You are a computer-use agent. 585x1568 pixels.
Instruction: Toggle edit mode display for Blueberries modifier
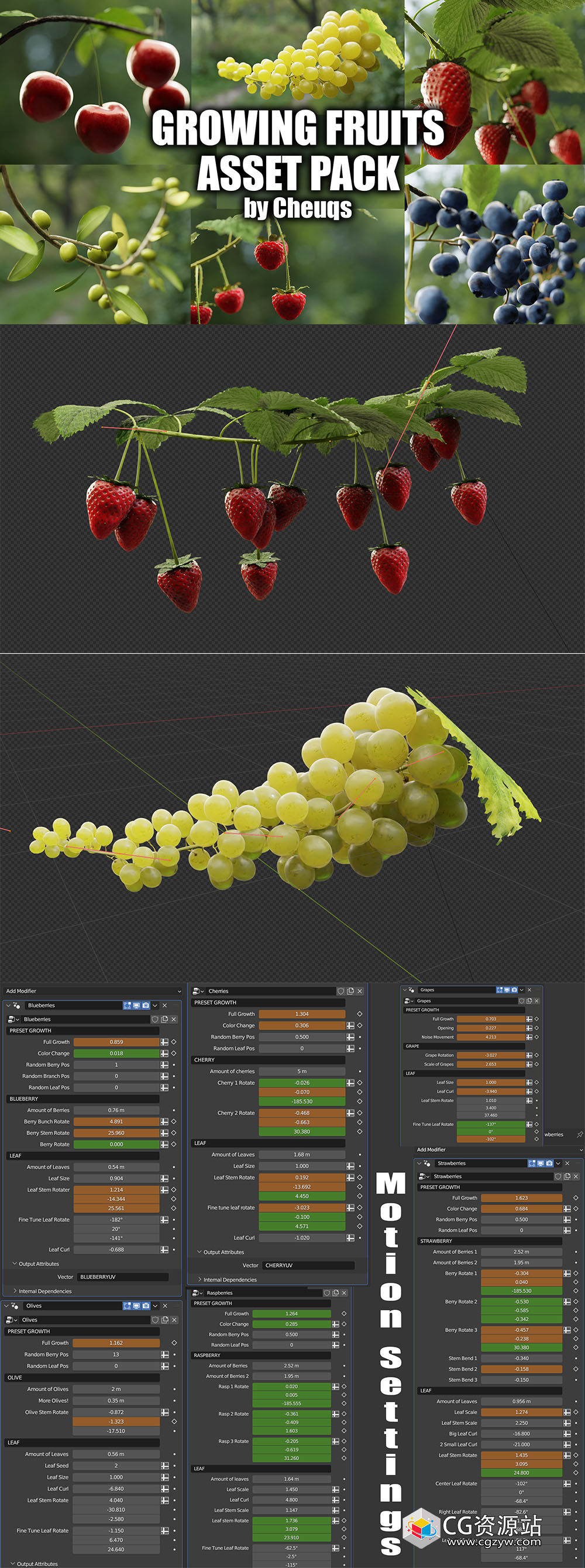pos(128,1005)
